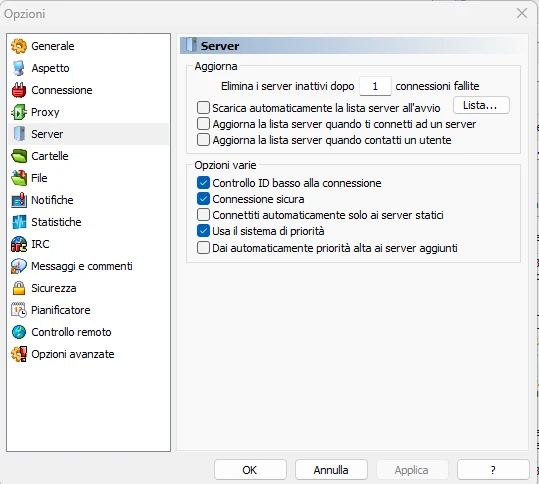
Task: Click the Applica button
Action: [412, 470]
